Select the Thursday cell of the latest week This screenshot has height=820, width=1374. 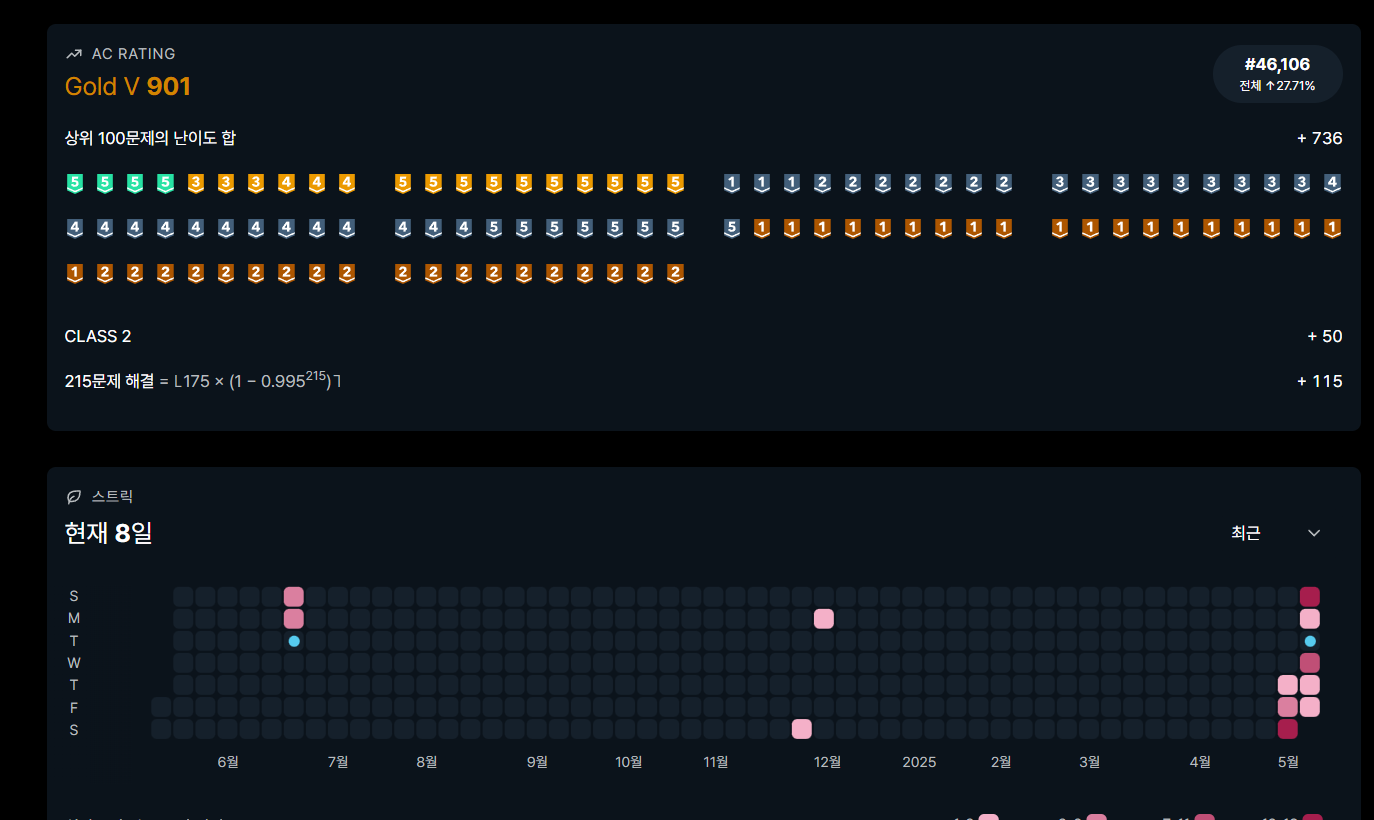1310,685
